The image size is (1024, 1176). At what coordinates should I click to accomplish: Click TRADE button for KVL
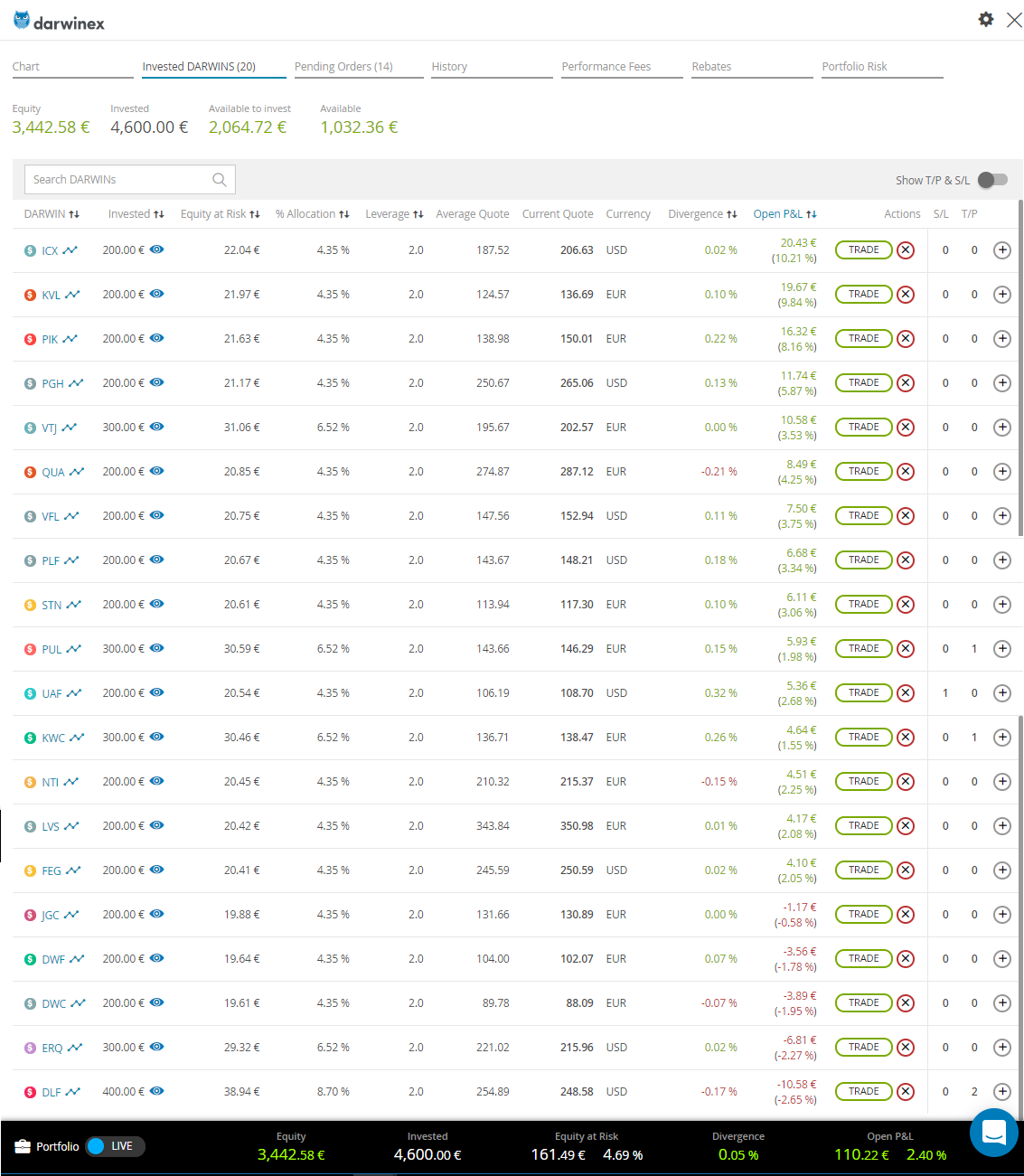coord(863,294)
